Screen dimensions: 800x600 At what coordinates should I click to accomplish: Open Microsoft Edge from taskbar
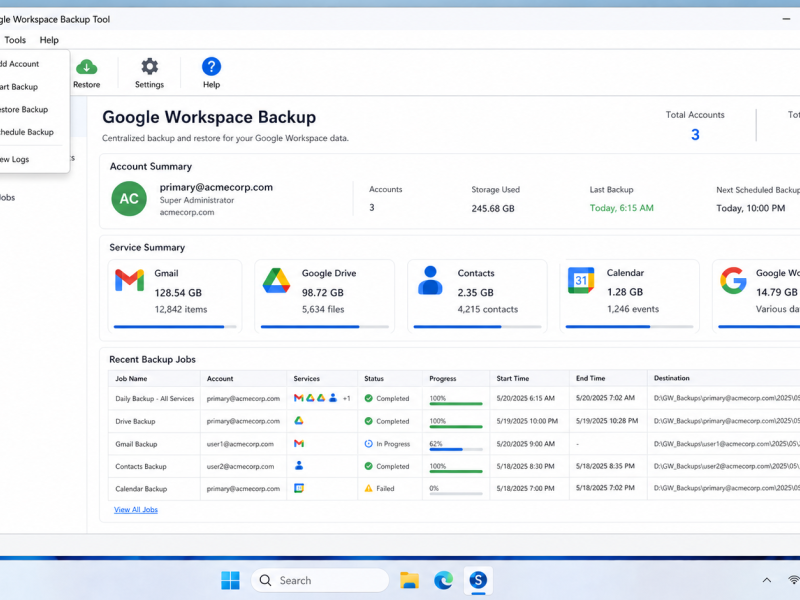pyautogui.click(x=443, y=580)
